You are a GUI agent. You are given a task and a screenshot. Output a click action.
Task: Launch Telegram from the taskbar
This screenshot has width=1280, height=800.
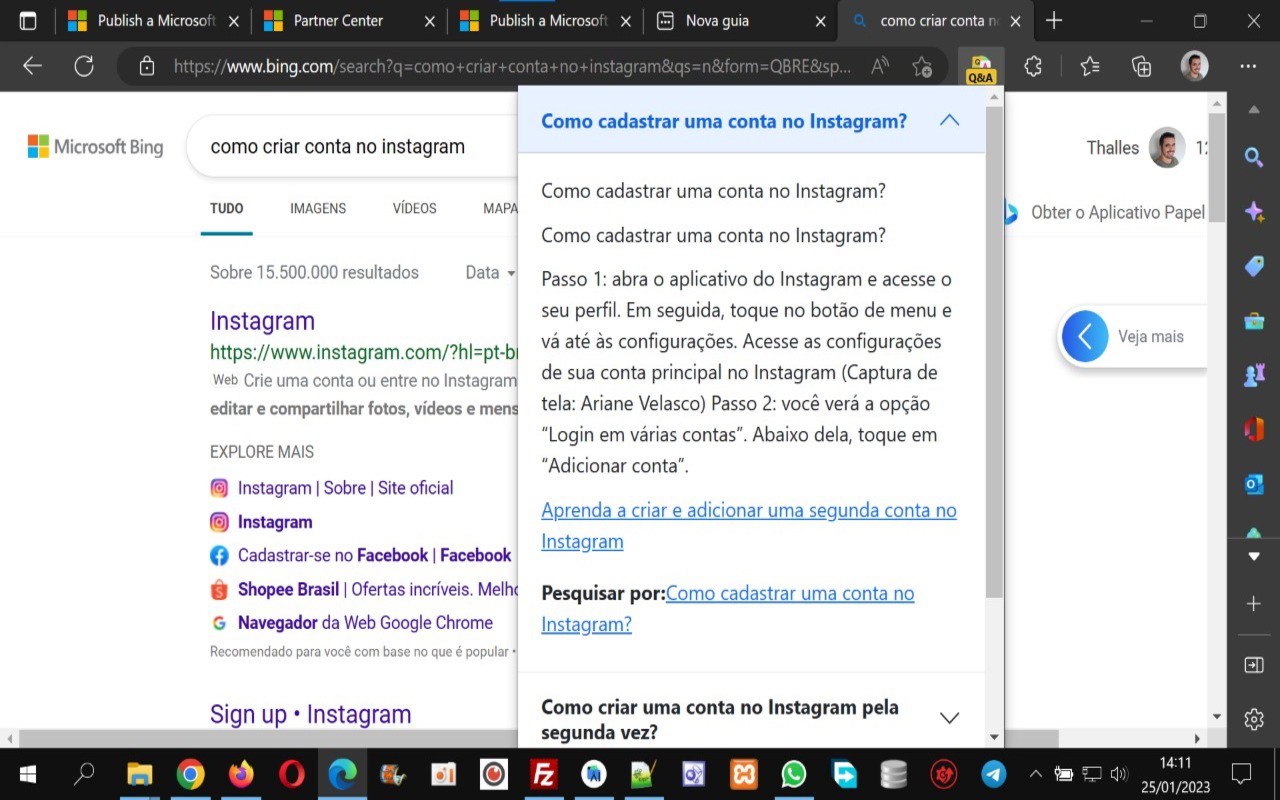994,774
